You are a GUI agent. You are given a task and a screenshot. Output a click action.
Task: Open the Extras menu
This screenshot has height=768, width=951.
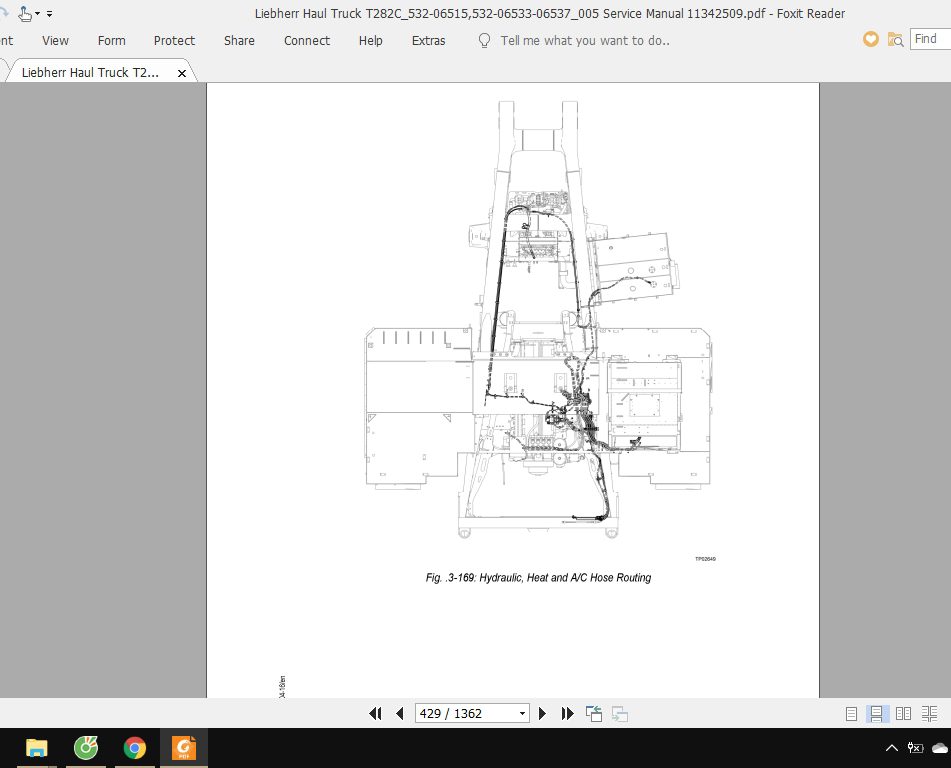tap(428, 41)
